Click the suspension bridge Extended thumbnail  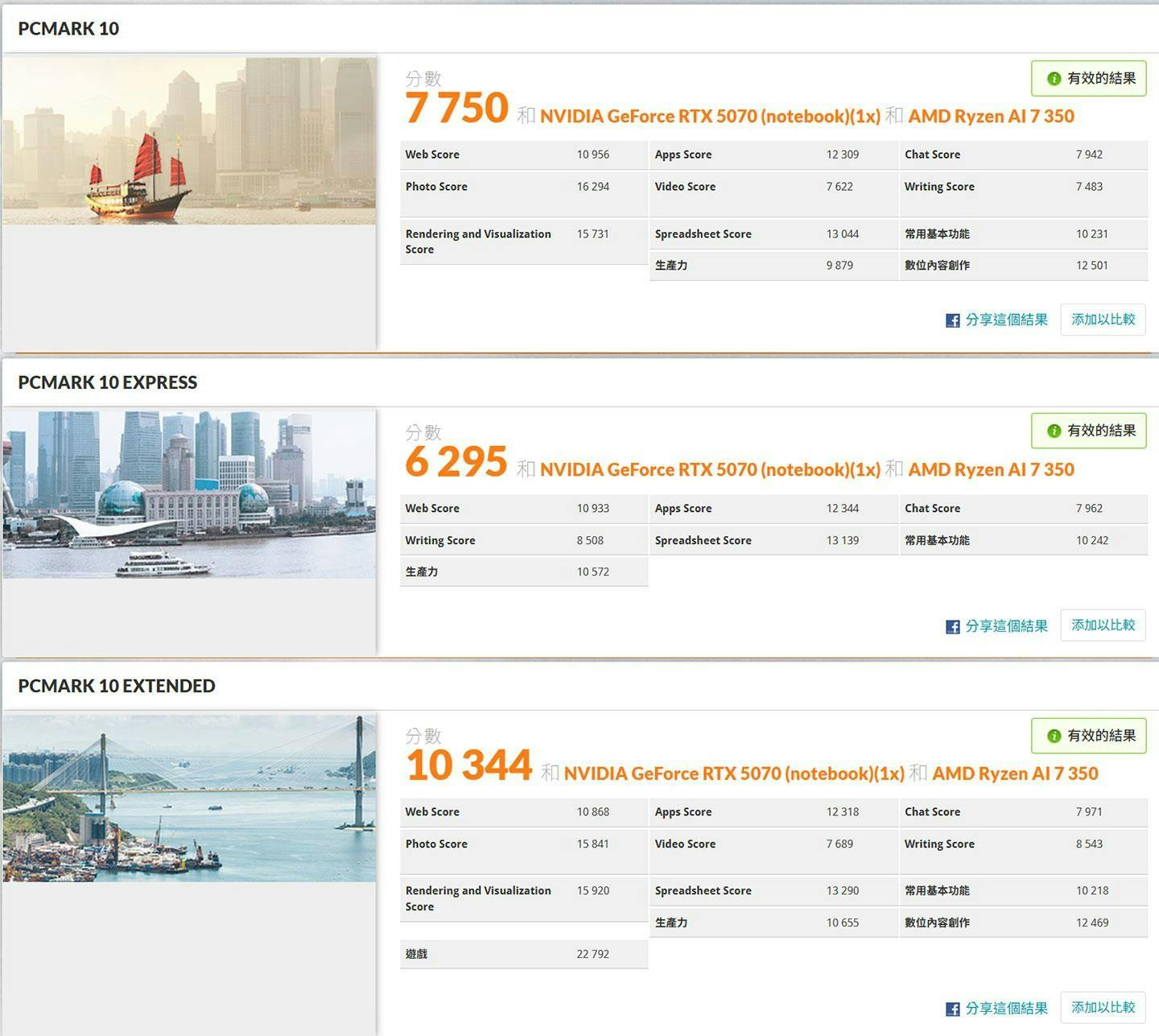click(189, 798)
